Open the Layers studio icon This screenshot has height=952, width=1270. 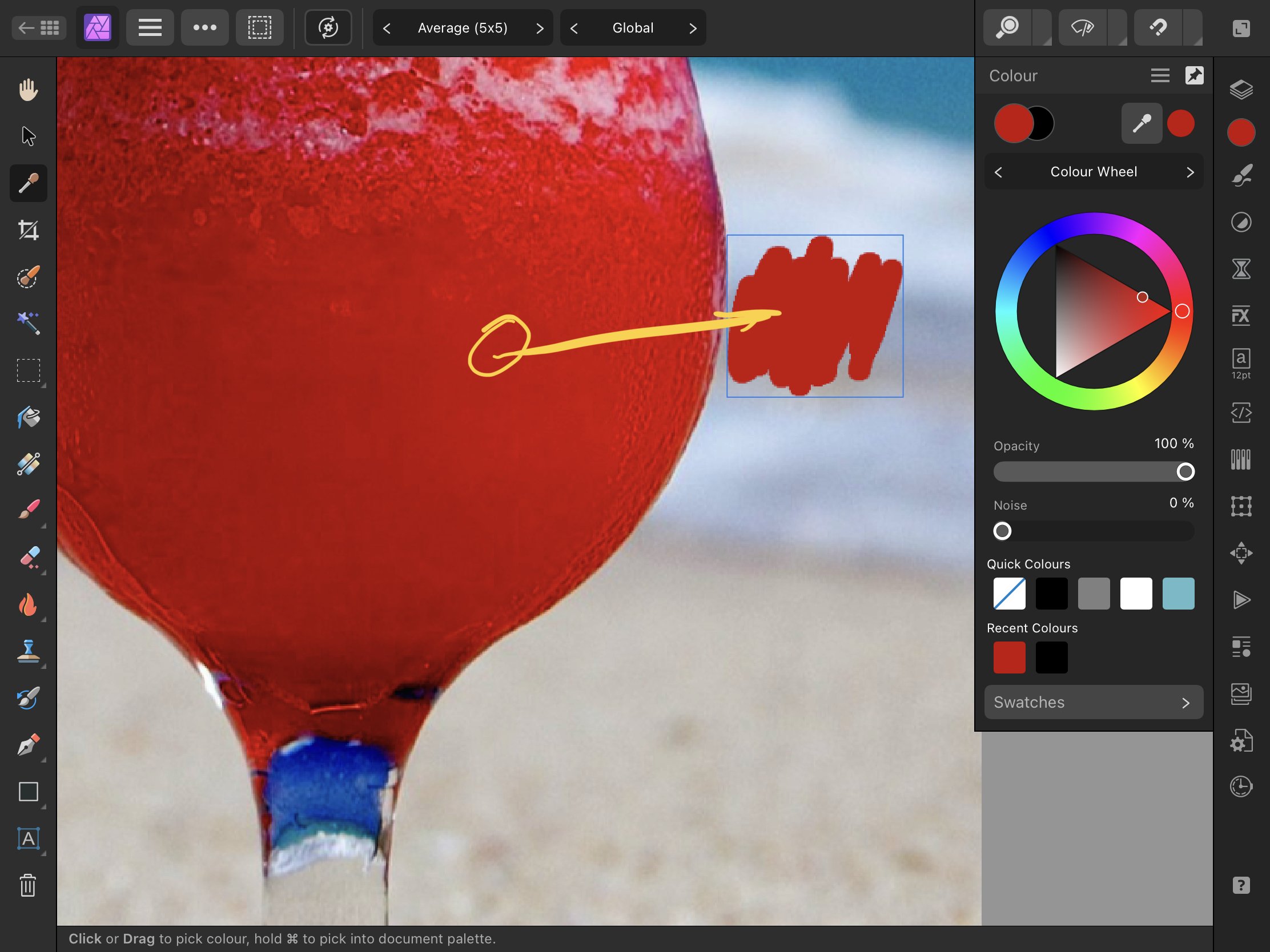pos(1241,90)
